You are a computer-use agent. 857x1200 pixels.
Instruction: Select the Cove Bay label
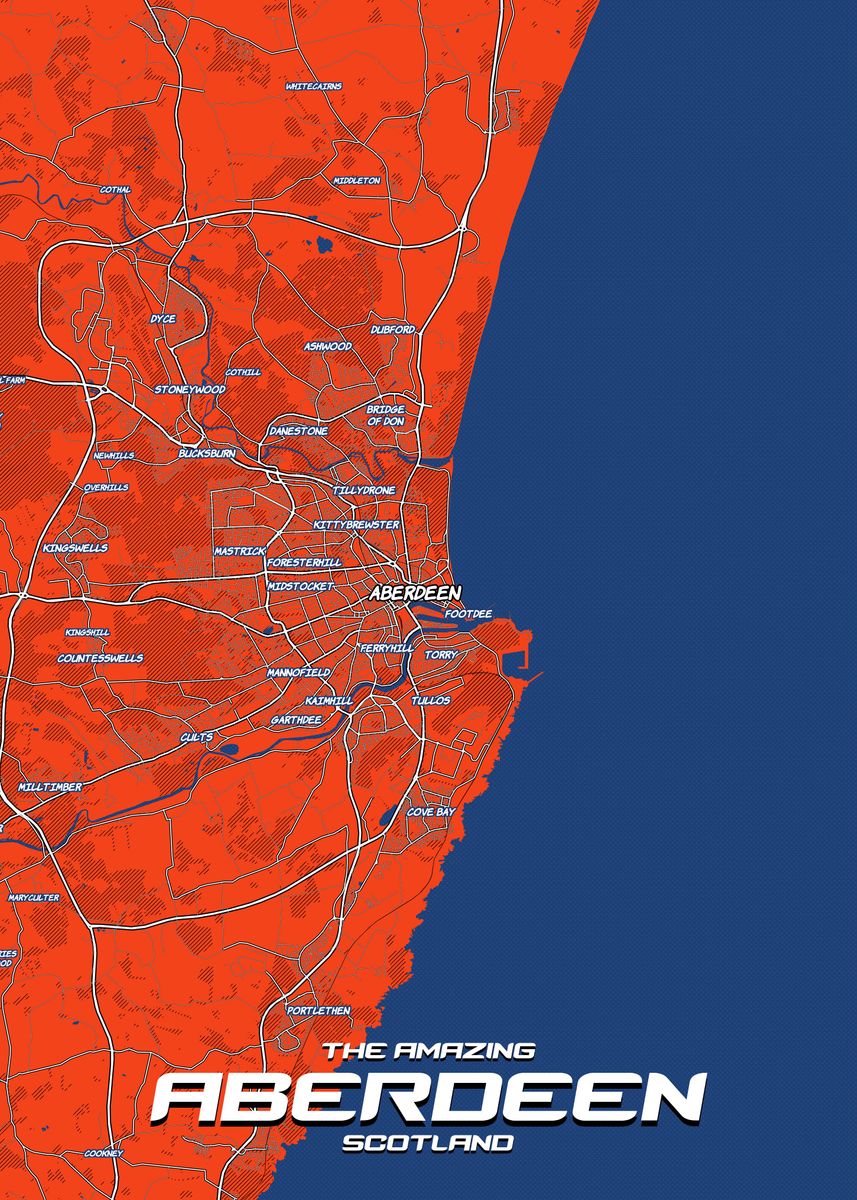point(430,812)
